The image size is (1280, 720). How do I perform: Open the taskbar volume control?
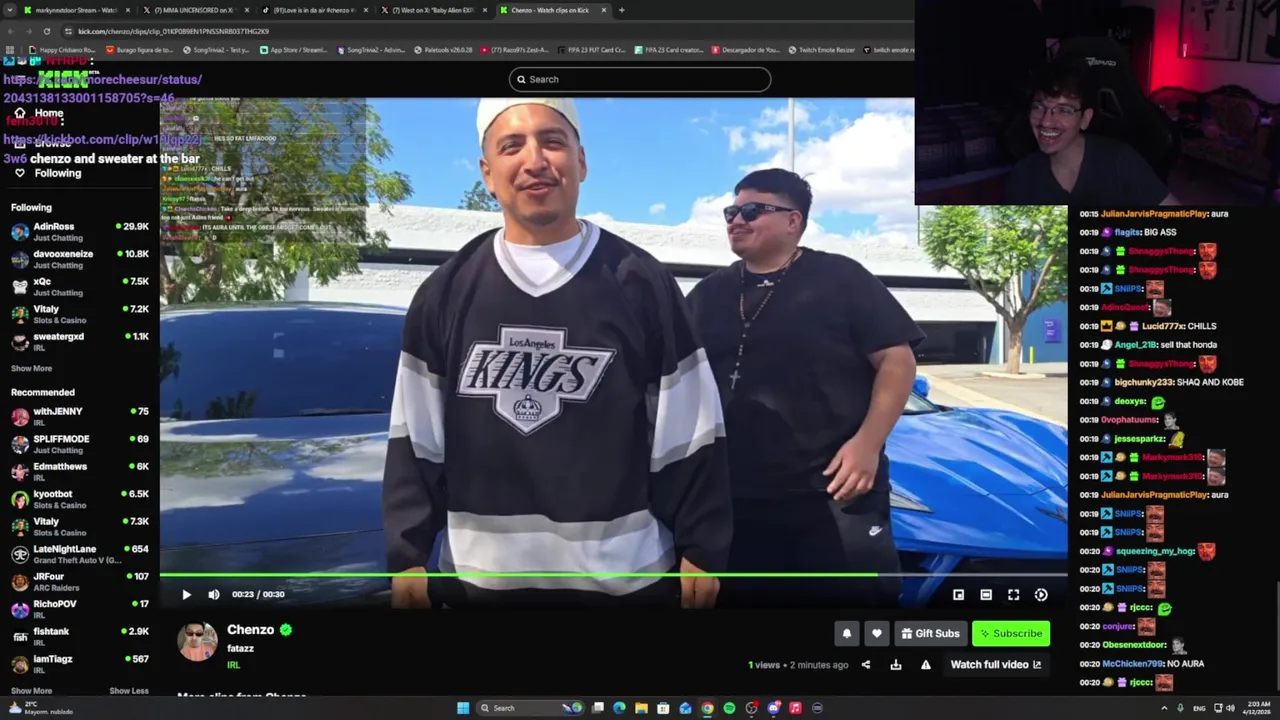pos(1230,708)
